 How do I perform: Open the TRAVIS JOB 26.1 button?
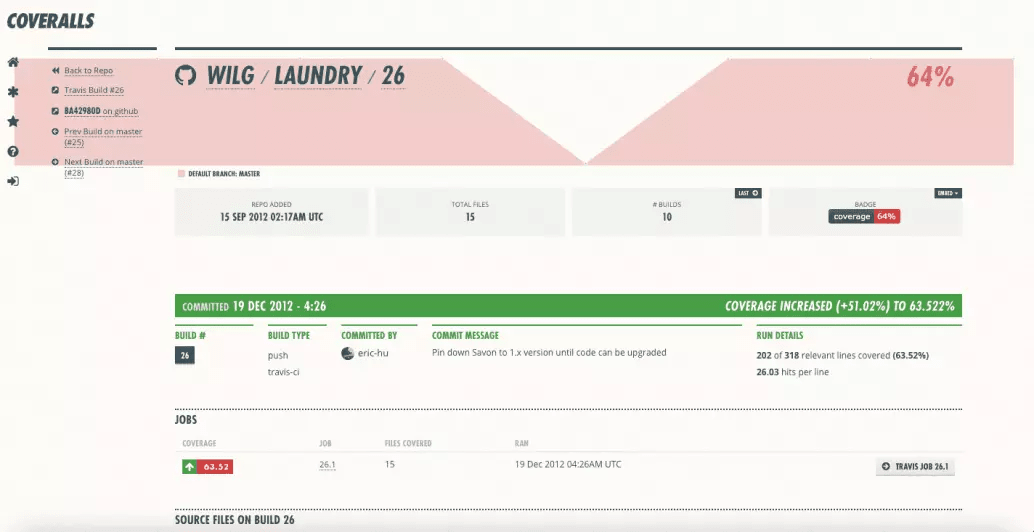[915, 467]
